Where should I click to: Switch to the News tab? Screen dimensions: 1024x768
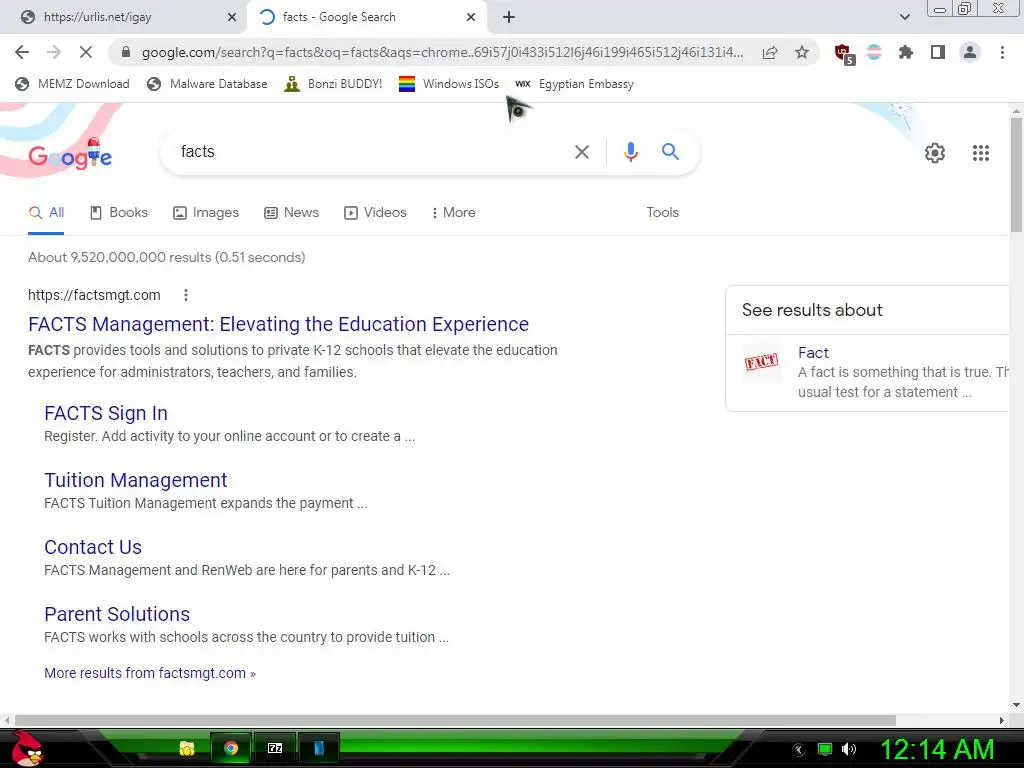(291, 213)
